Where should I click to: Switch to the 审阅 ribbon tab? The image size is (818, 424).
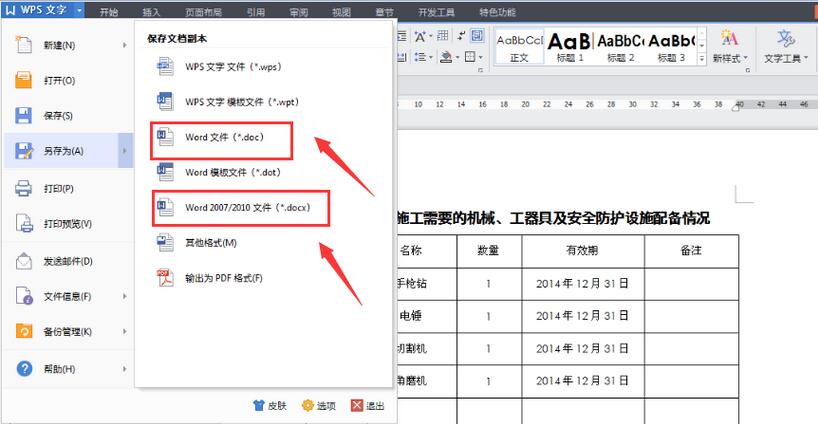click(x=298, y=12)
